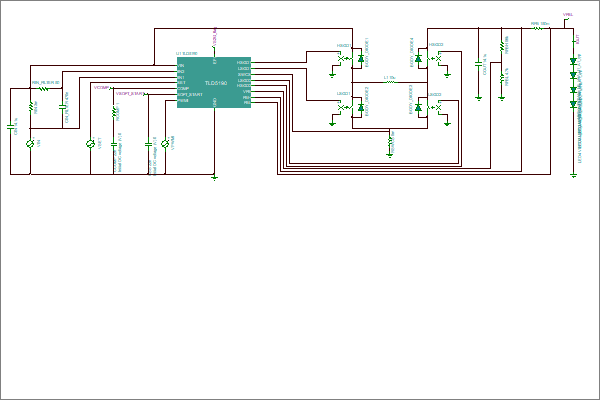This screenshot has height=400, width=600.
Task: Select the RFBH resistor symbol
Action: point(502,46)
